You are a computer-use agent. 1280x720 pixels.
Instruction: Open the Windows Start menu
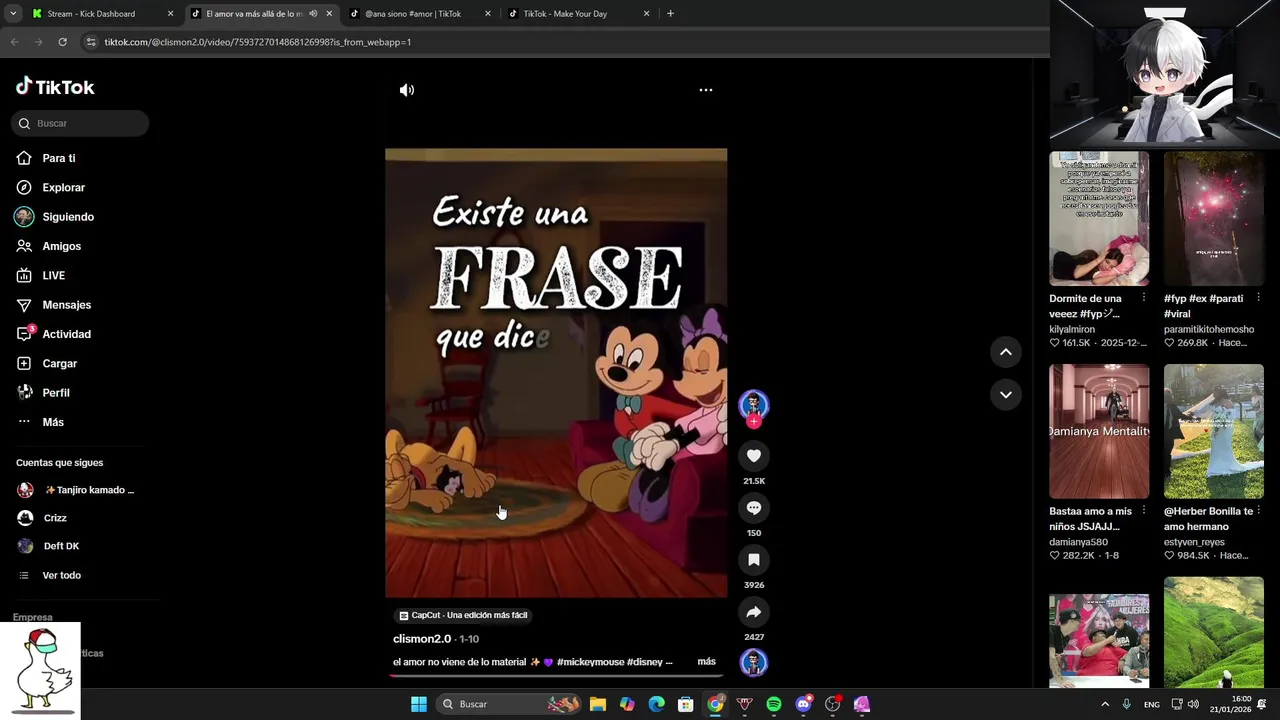point(419,704)
